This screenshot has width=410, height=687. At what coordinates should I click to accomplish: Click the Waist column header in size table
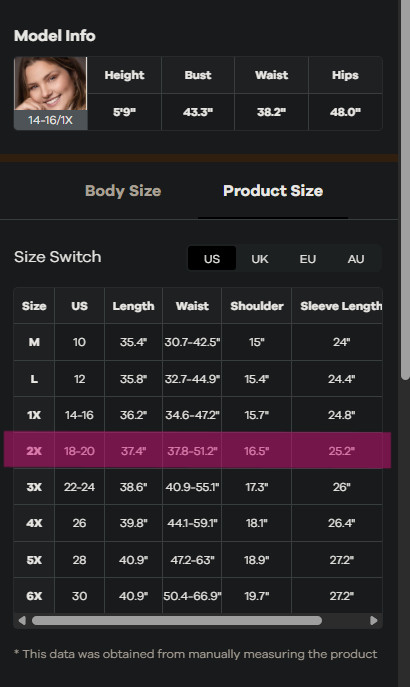click(192, 306)
